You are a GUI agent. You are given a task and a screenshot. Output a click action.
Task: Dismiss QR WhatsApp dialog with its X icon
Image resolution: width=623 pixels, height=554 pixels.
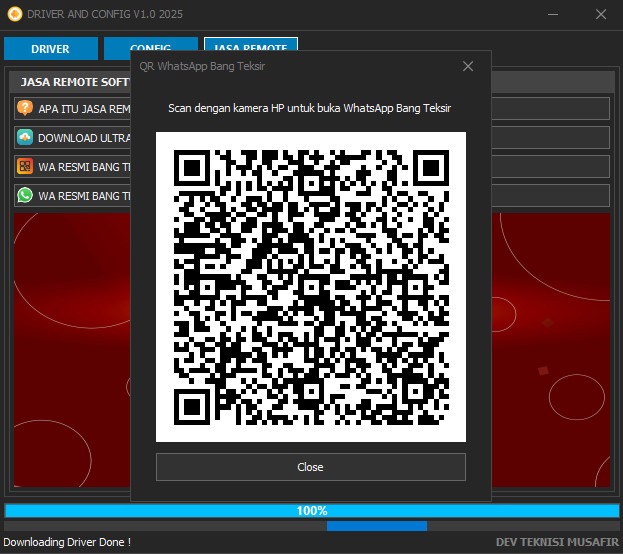pos(468,66)
